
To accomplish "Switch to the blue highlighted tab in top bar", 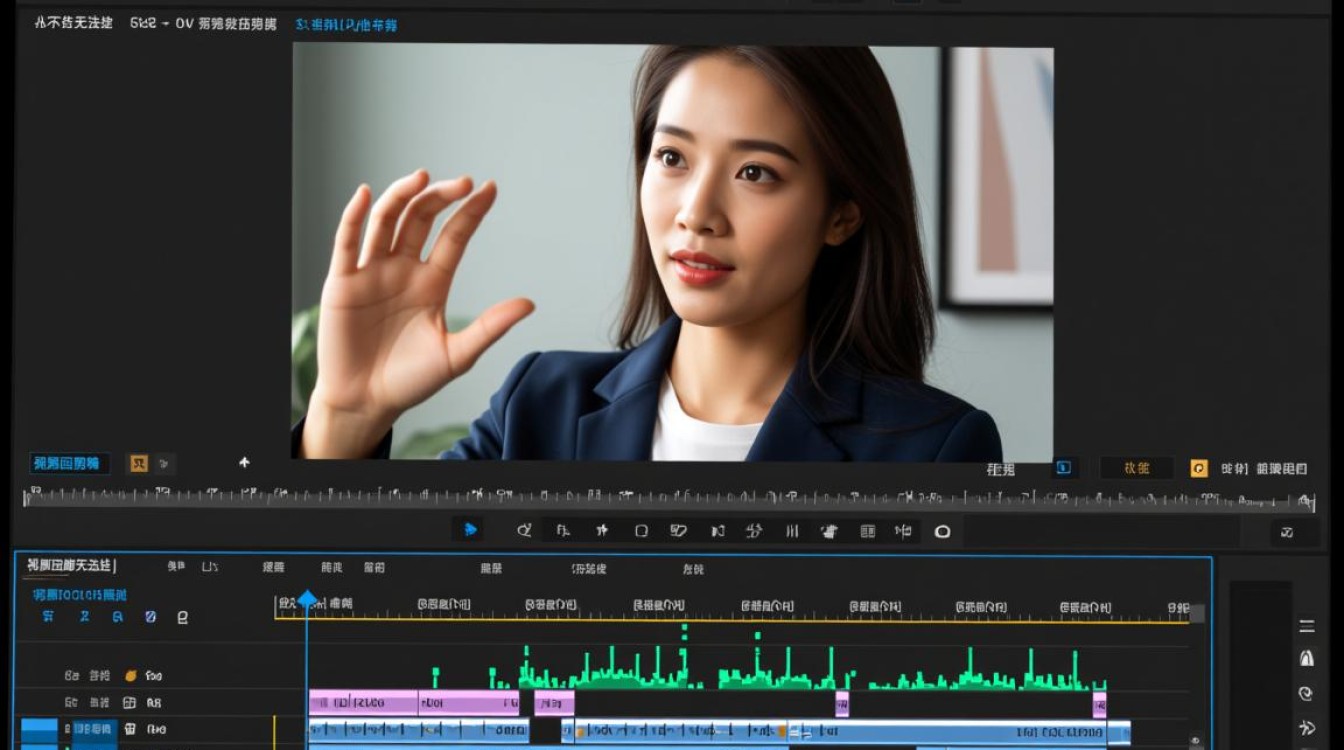I will click(x=346, y=24).
